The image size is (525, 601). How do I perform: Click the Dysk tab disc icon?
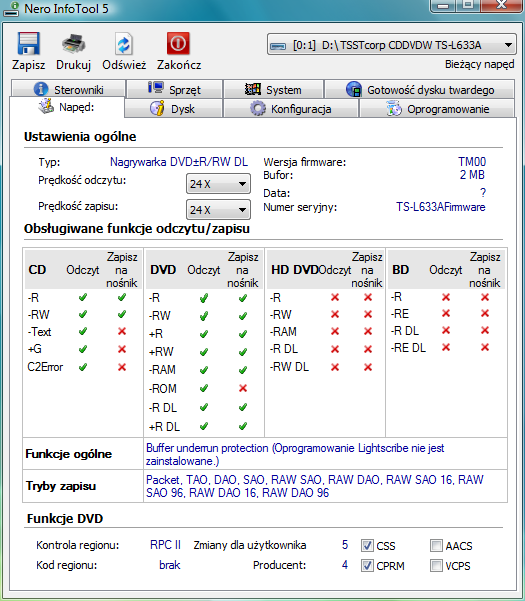tap(157, 108)
